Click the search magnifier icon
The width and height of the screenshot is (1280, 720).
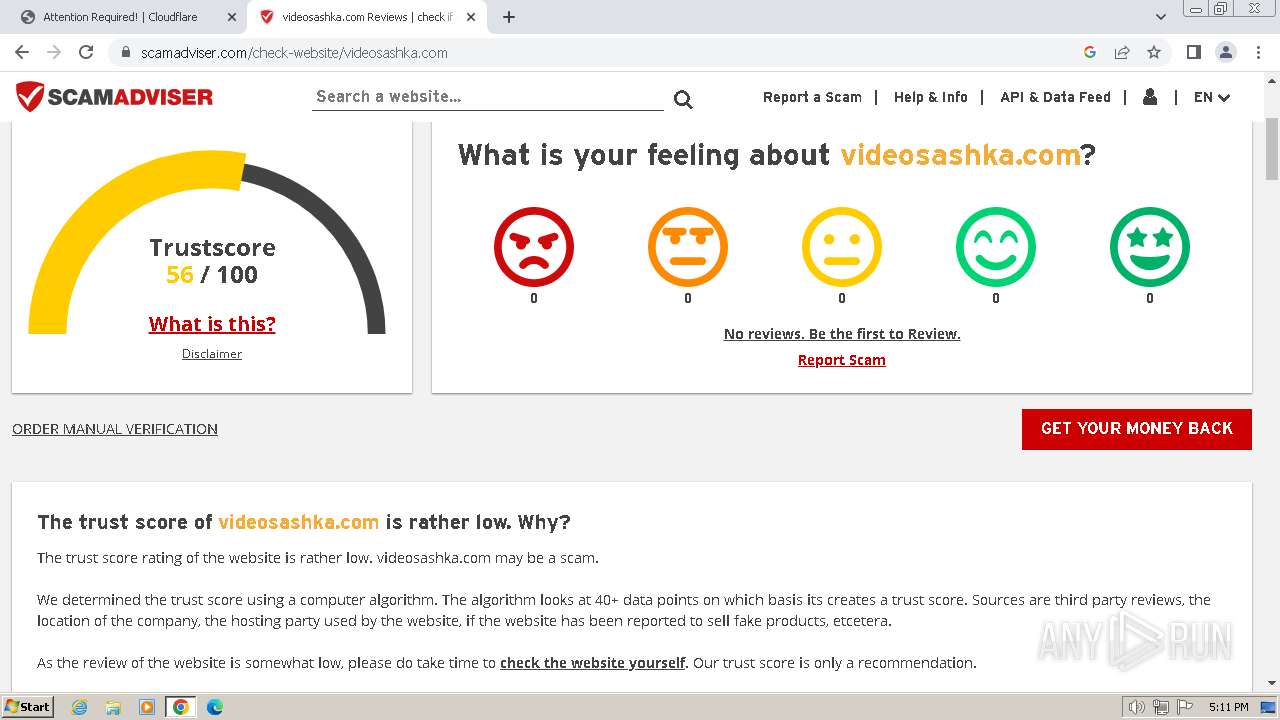(x=683, y=99)
